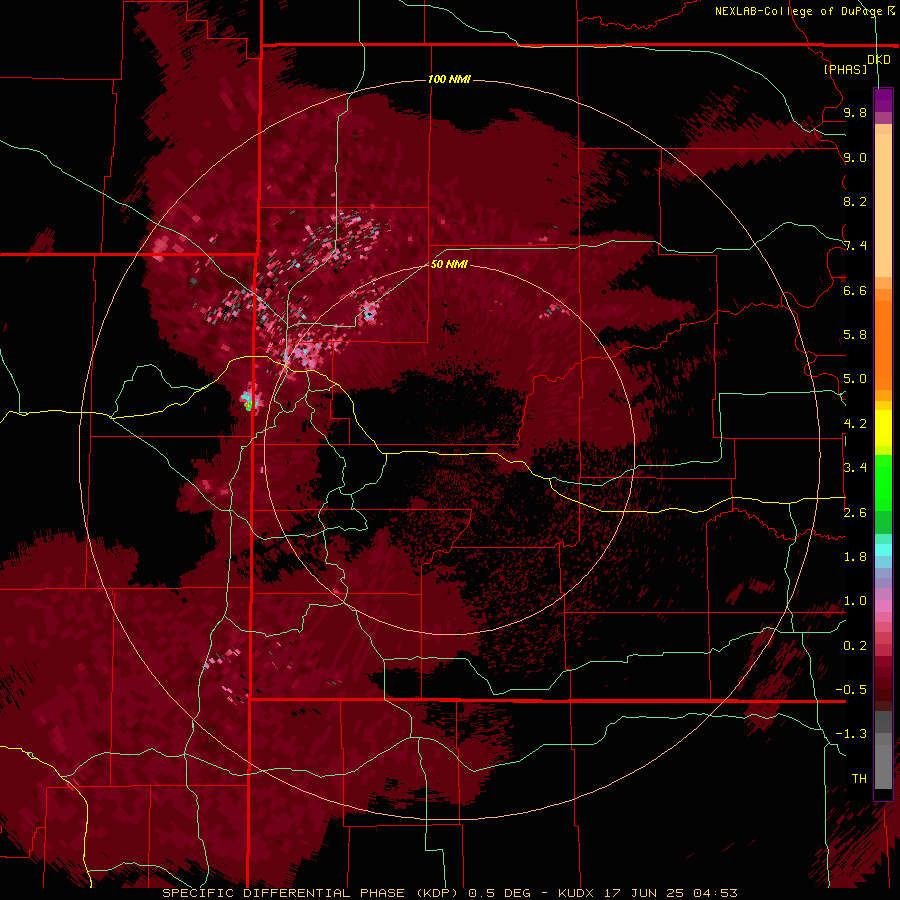This screenshot has width=900, height=900.
Task: Click the -1.3 scale label
Action: [851, 734]
